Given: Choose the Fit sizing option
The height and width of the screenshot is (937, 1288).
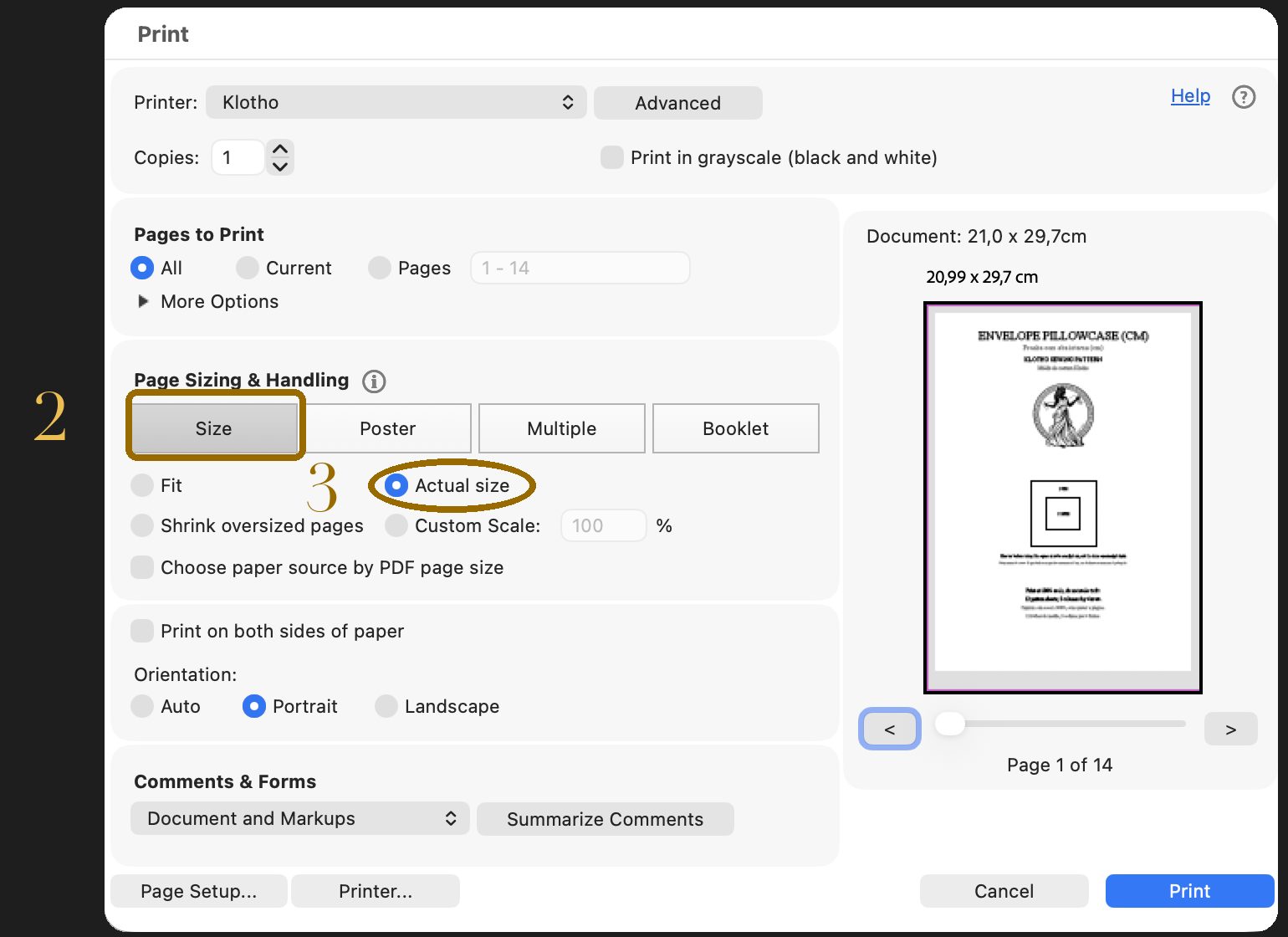Looking at the screenshot, I should (142, 485).
